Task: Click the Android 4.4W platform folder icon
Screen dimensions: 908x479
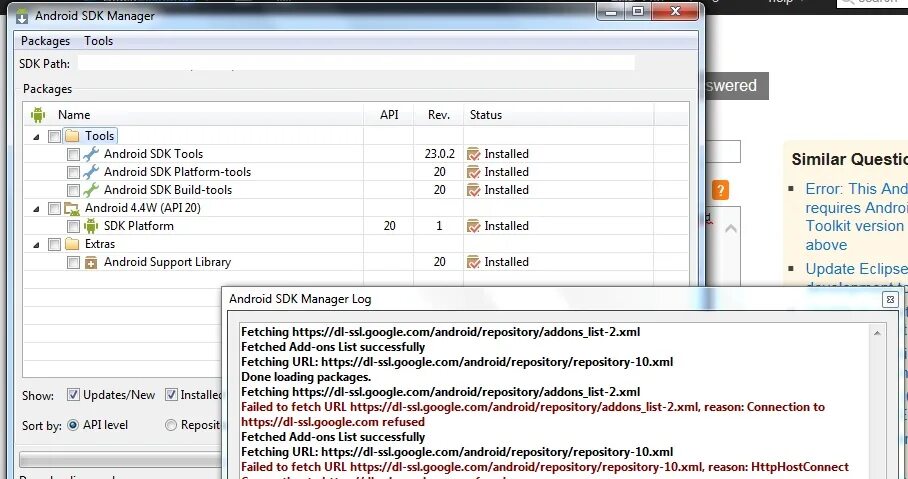Action: tap(72, 209)
